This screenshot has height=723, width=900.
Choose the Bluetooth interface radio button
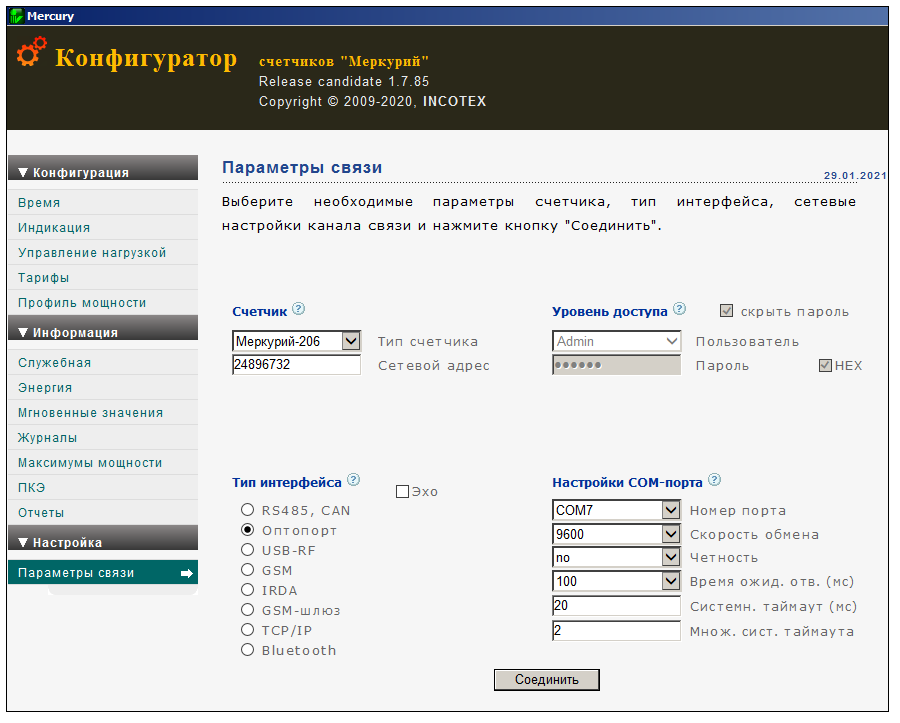click(x=247, y=650)
